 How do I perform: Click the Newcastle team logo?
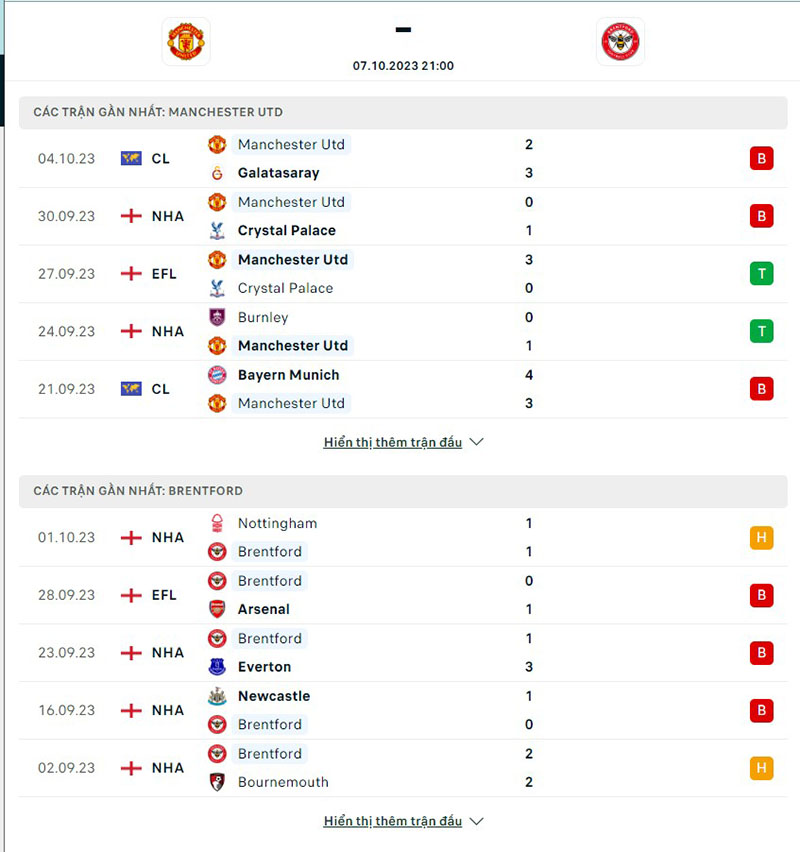pos(217,696)
